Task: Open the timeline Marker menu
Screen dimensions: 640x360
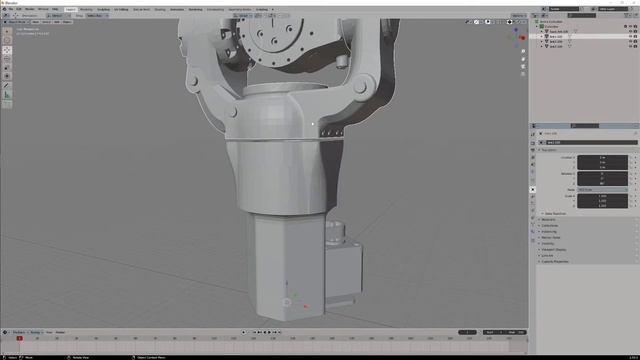Action: click(60, 332)
